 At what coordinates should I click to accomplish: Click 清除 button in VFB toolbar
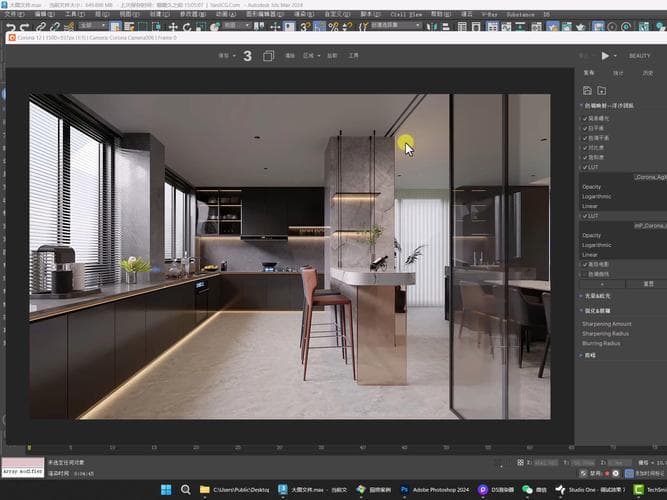tap(290, 56)
